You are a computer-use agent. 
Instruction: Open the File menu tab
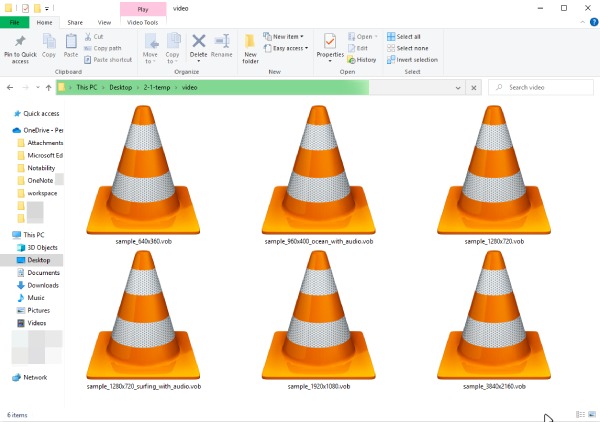15,23
